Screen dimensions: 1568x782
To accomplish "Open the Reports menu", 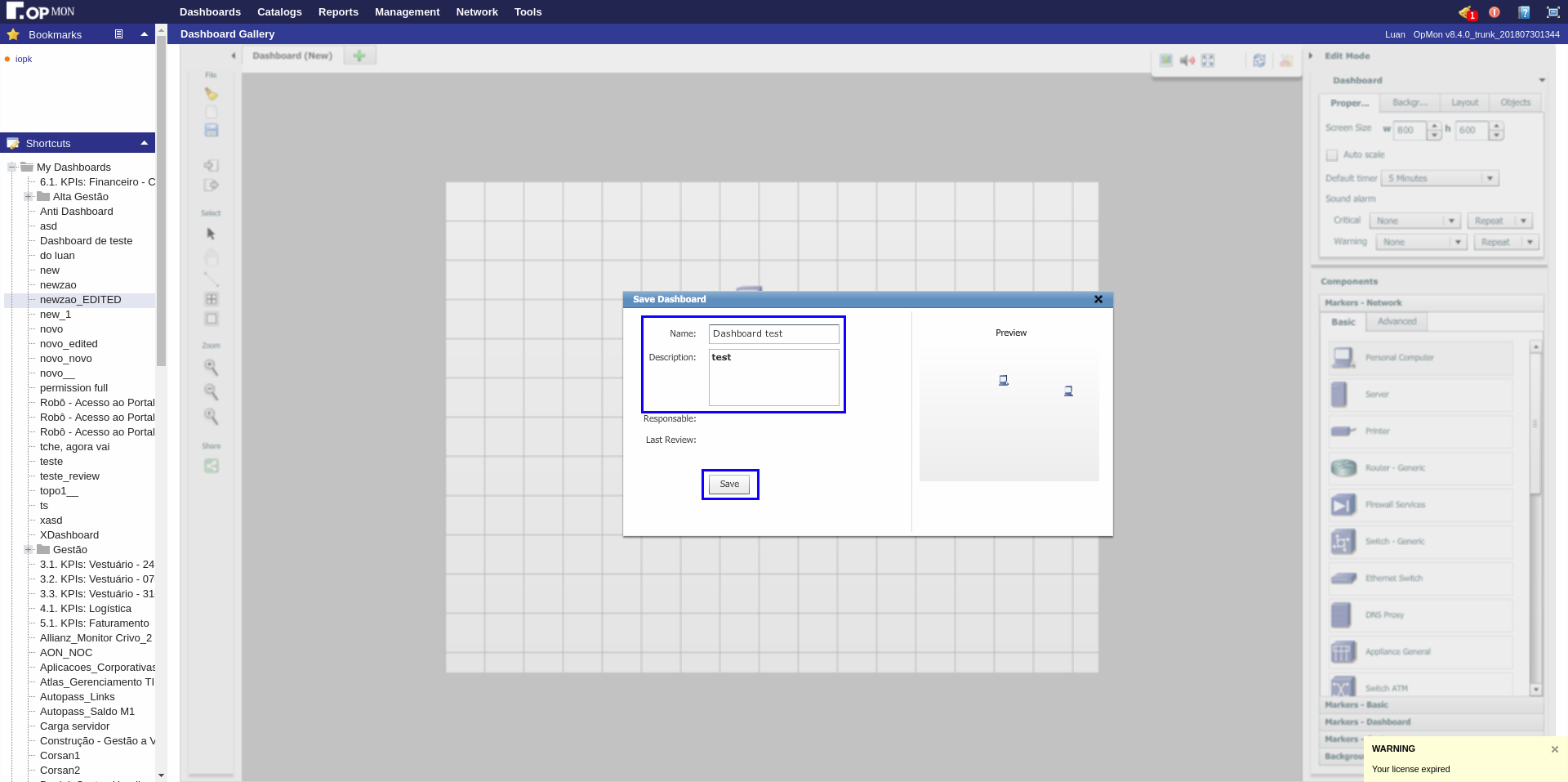I will [338, 12].
